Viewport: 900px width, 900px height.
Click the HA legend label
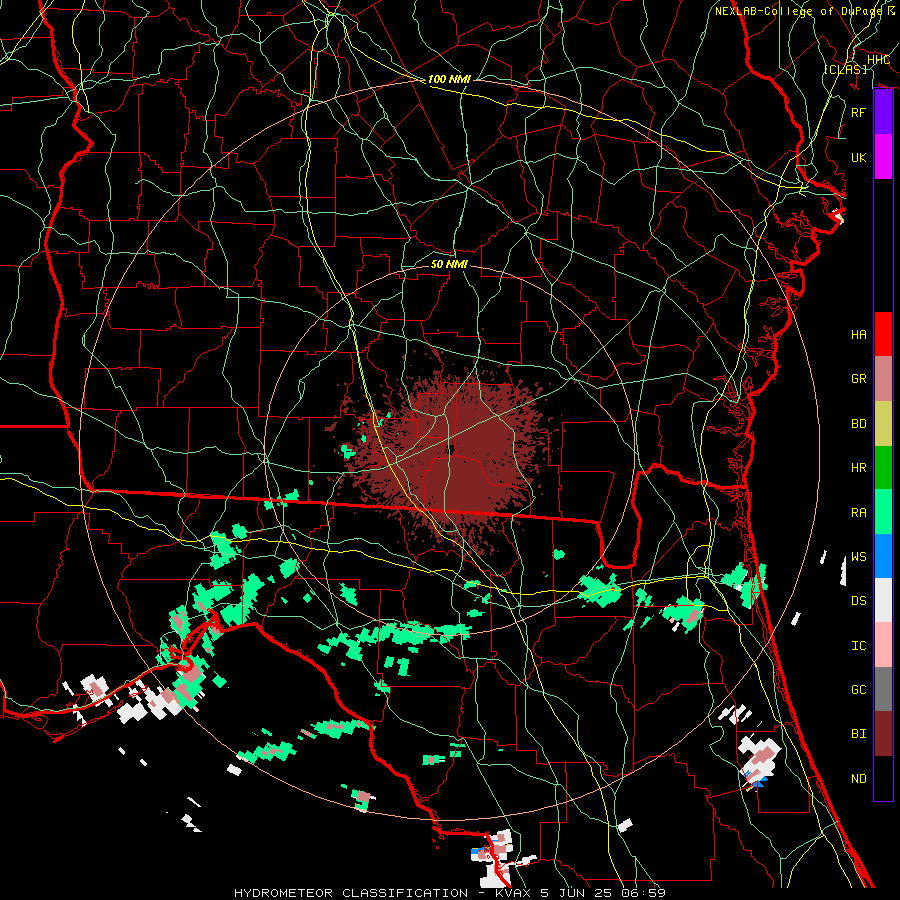coord(859,335)
